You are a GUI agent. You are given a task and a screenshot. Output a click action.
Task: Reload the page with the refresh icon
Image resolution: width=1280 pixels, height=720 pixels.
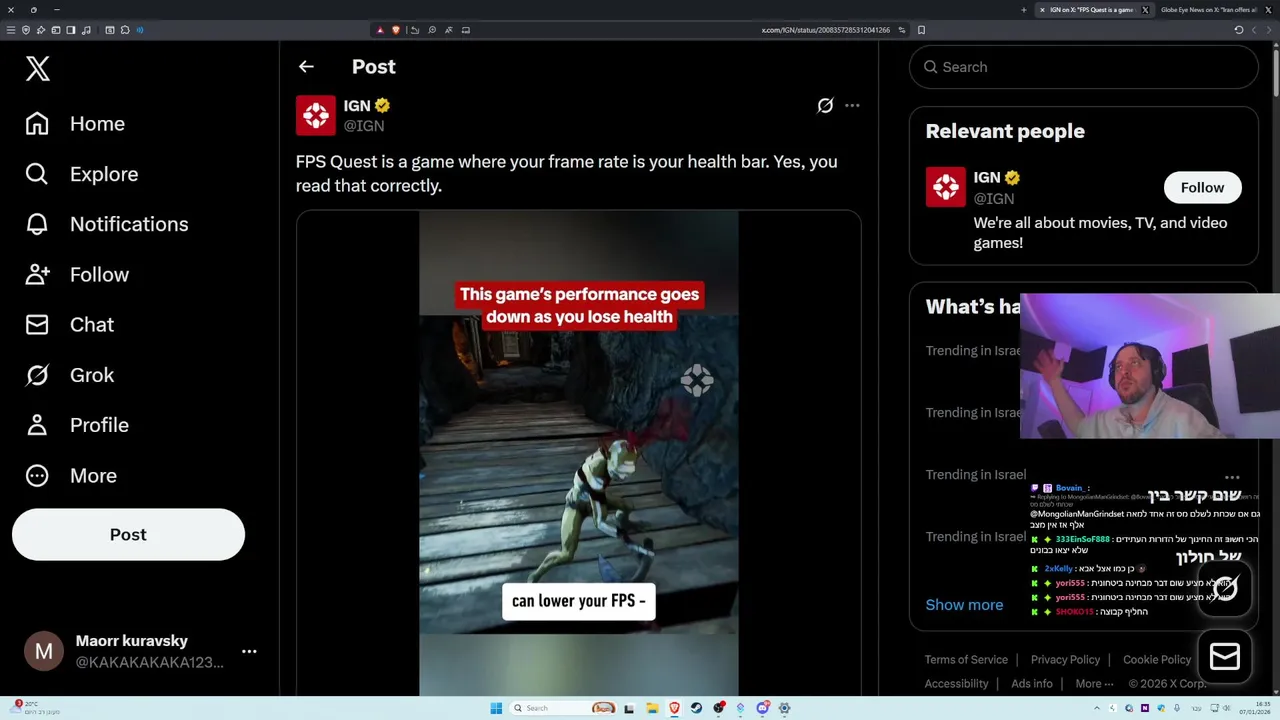coord(1239,30)
